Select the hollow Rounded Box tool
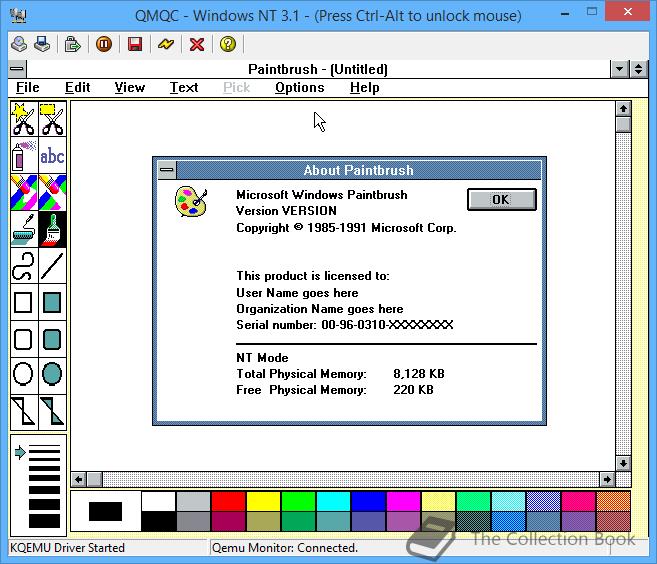657x564 pixels. click(24, 339)
